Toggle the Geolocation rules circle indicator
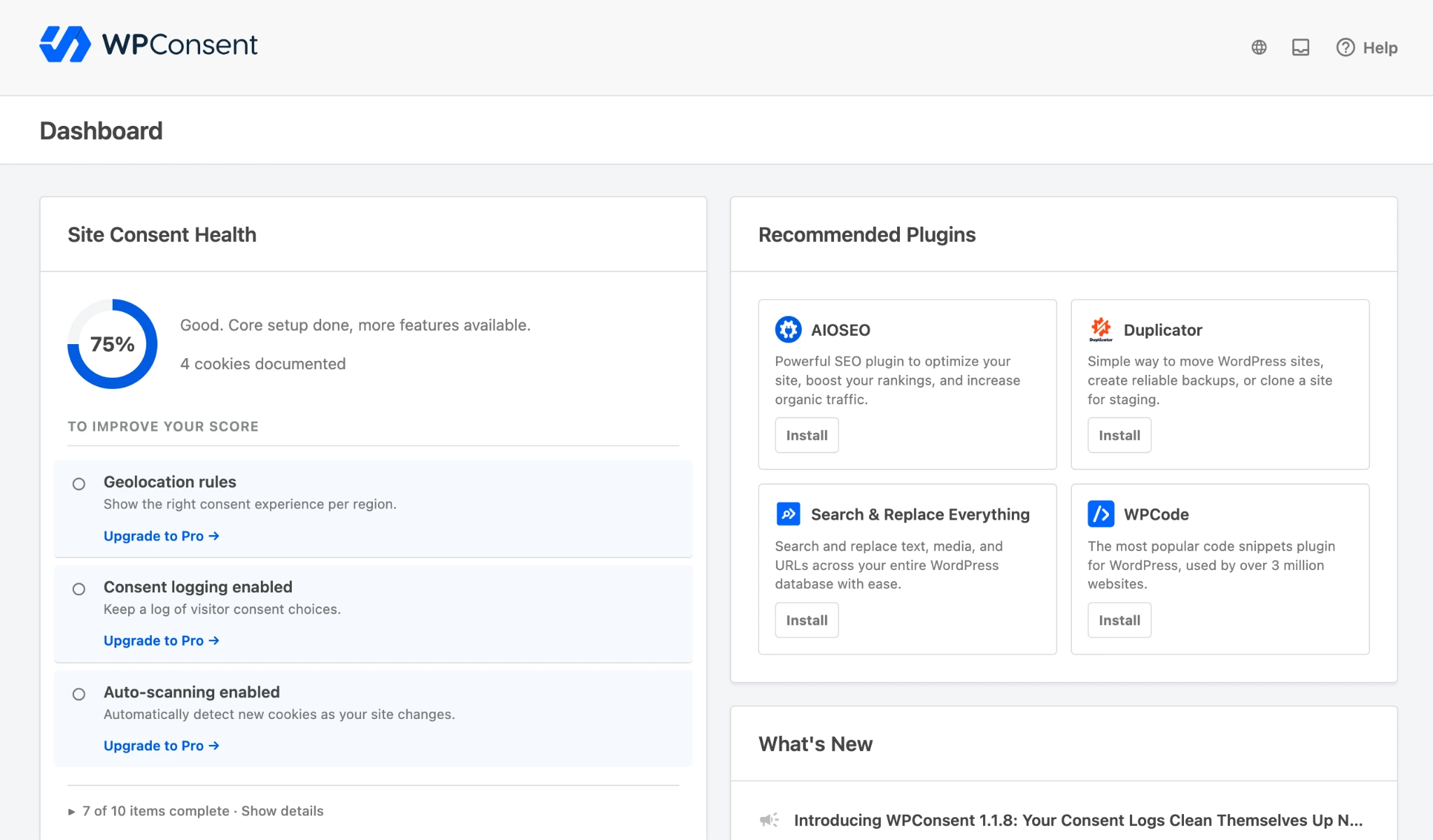The width and height of the screenshot is (1433, 840). (x=79, y=484)
